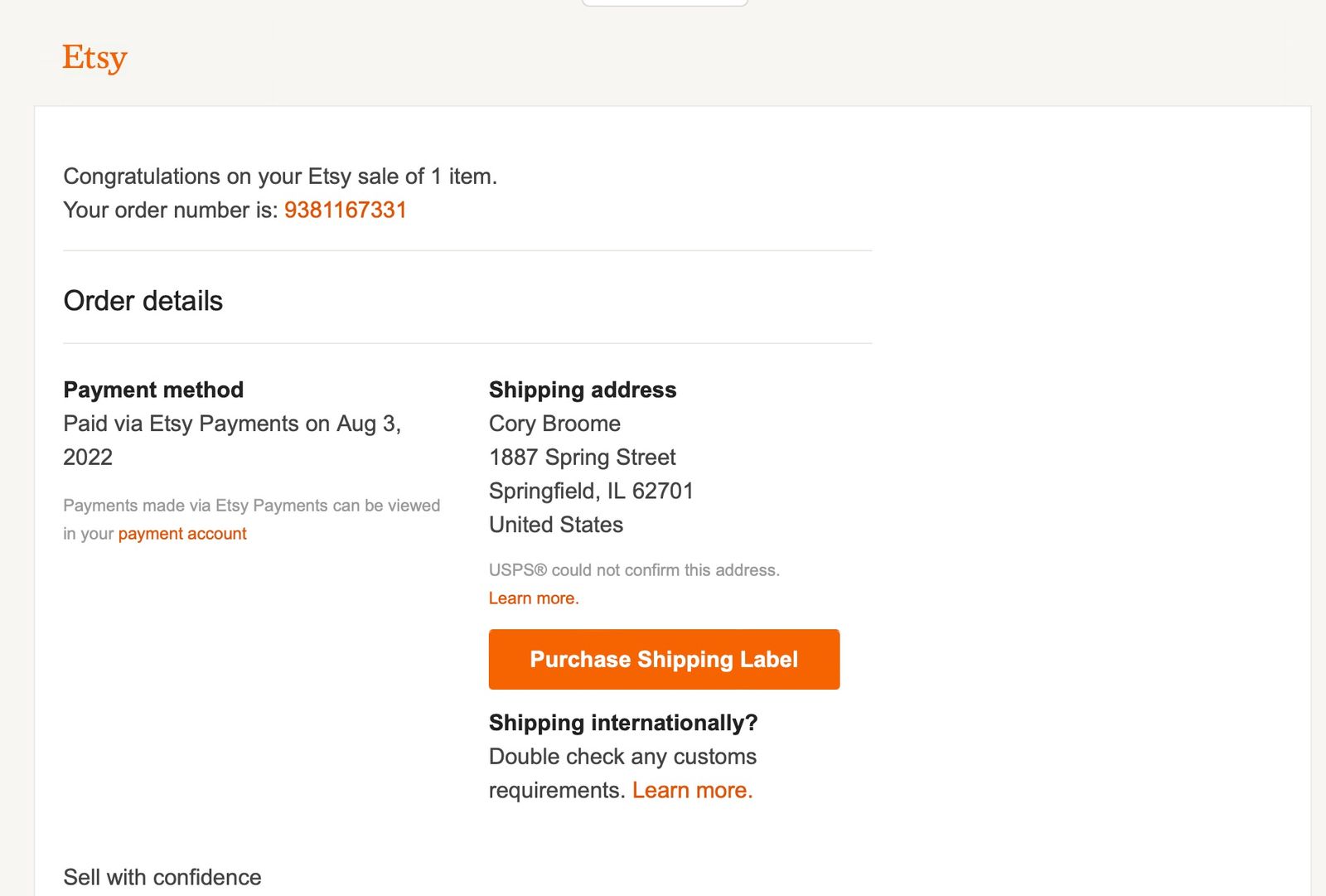Screen dimensions: 1326x896
Task: Select the recipient name Cory Broome
Action: coord(554,424)
